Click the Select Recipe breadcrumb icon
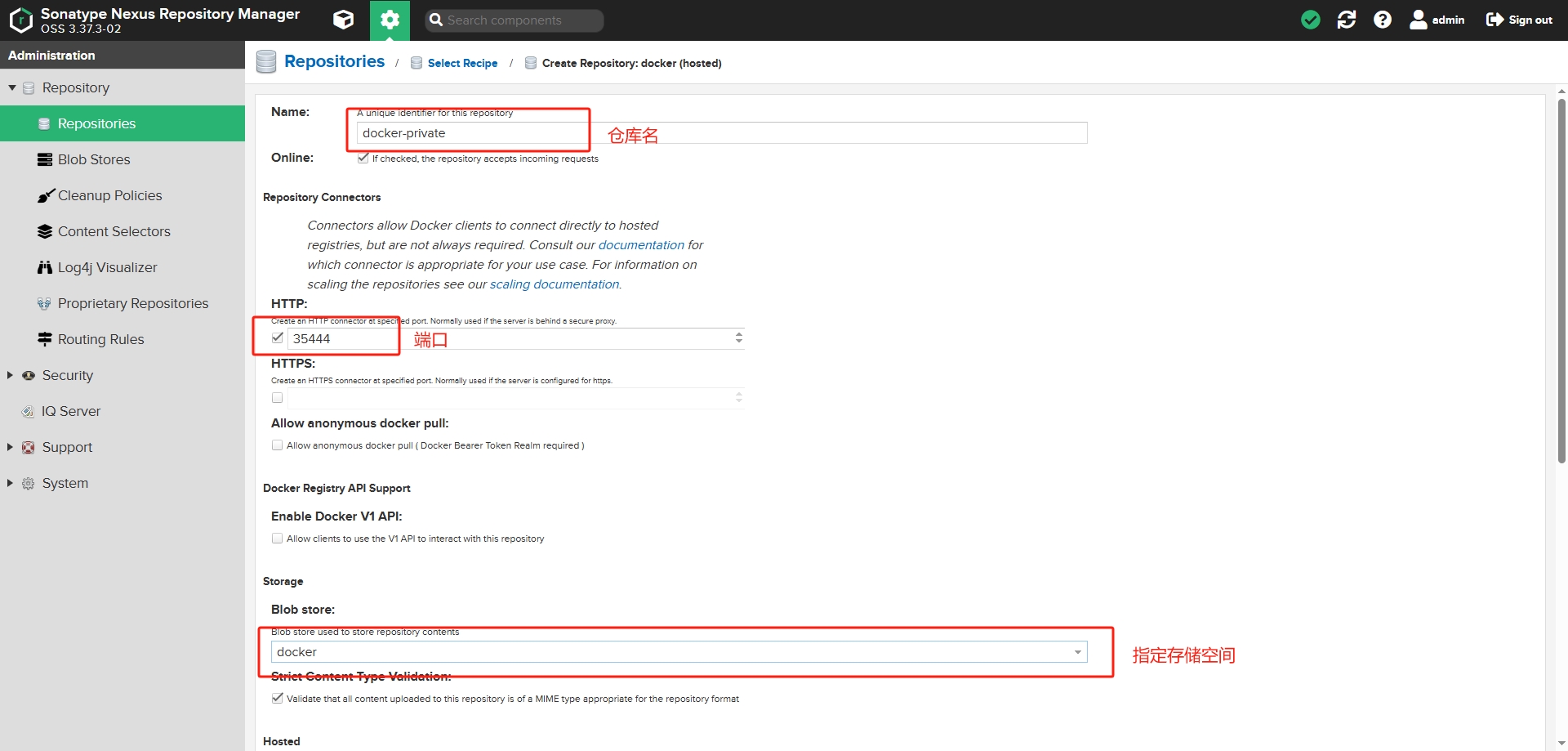 coord(416,63)
